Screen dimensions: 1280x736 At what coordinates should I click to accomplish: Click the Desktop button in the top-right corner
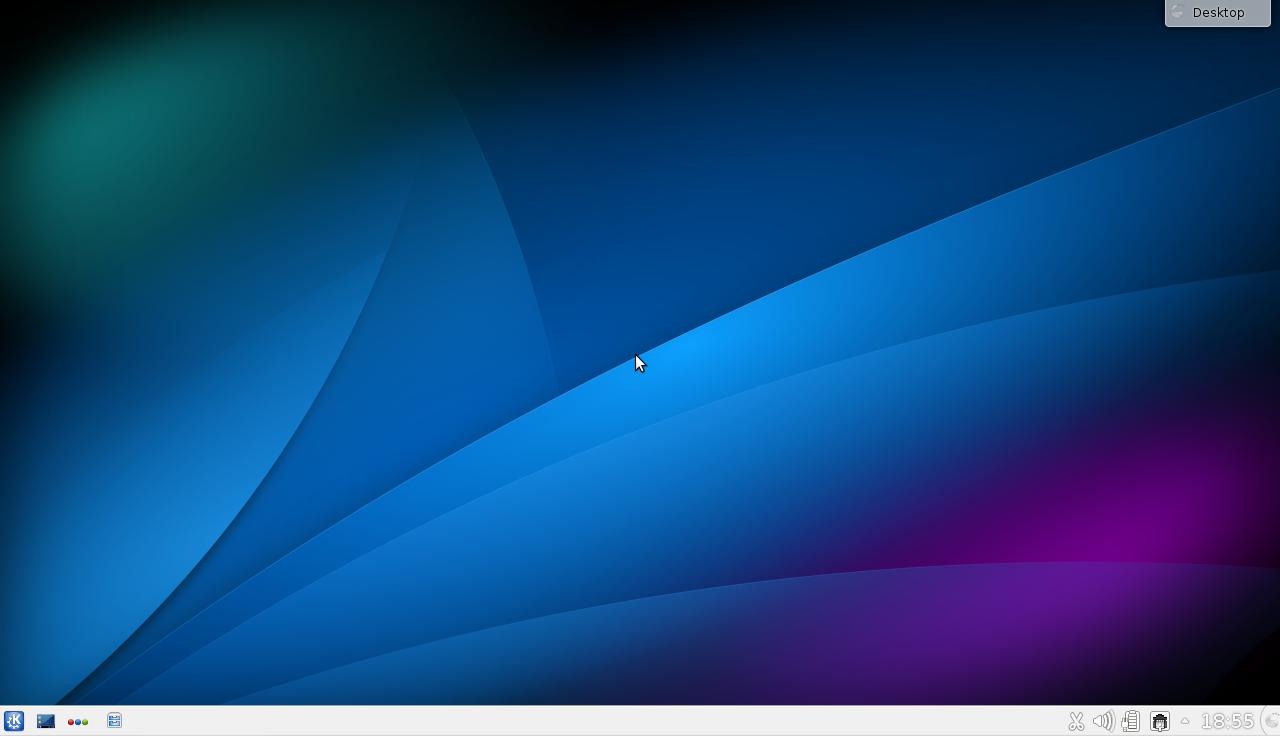click(x=1217, y=12)
